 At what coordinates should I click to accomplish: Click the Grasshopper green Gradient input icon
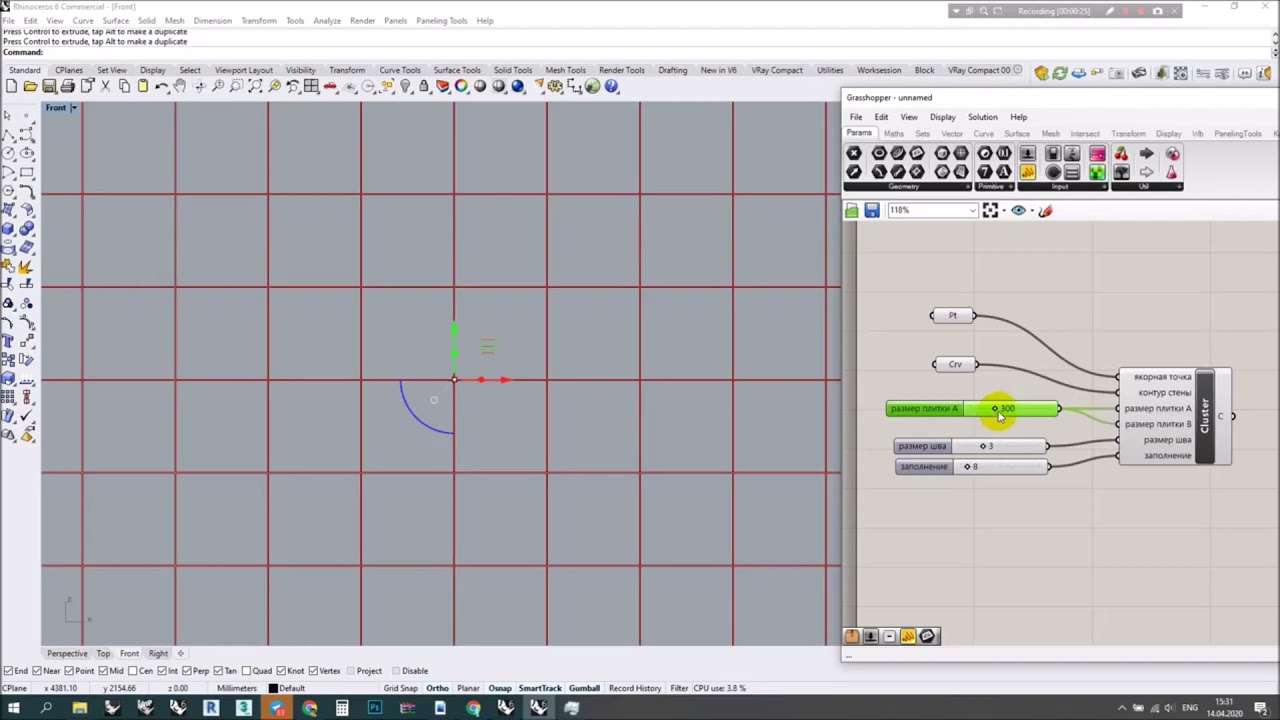click(x=1097, y=172)
